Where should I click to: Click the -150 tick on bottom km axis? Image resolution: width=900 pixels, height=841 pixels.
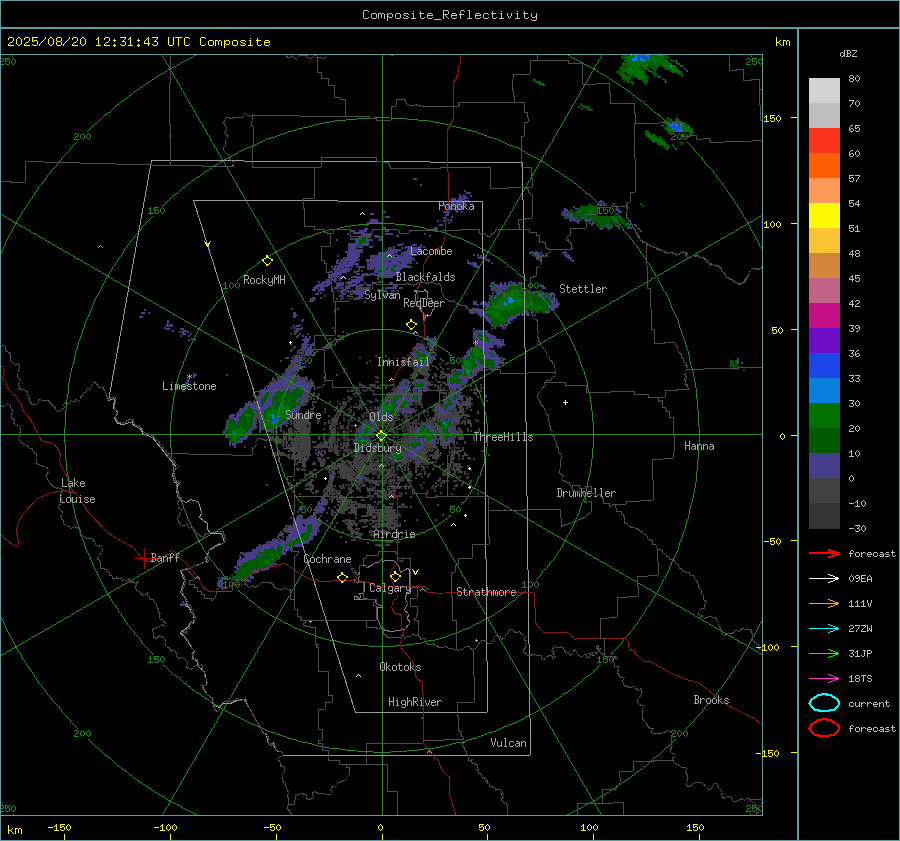(x=59, y=827)
